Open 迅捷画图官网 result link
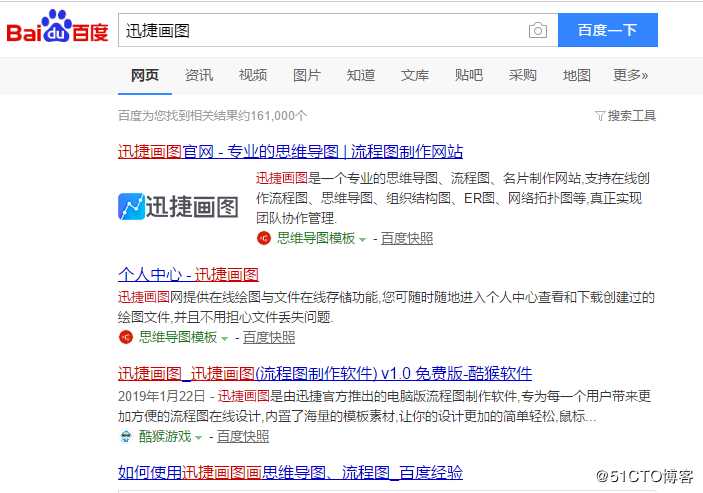703x493 pixels. [x=291, y=151]
